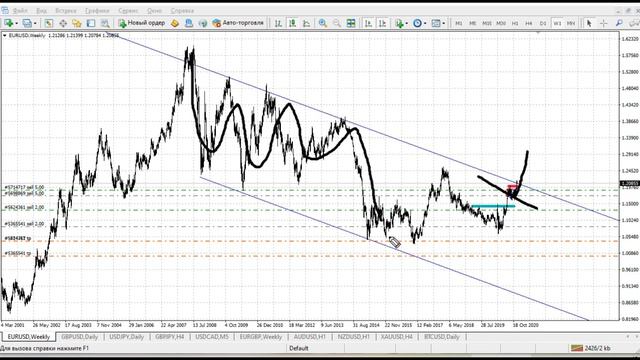Click the #5714717 sell 5.00 order label

24,188
